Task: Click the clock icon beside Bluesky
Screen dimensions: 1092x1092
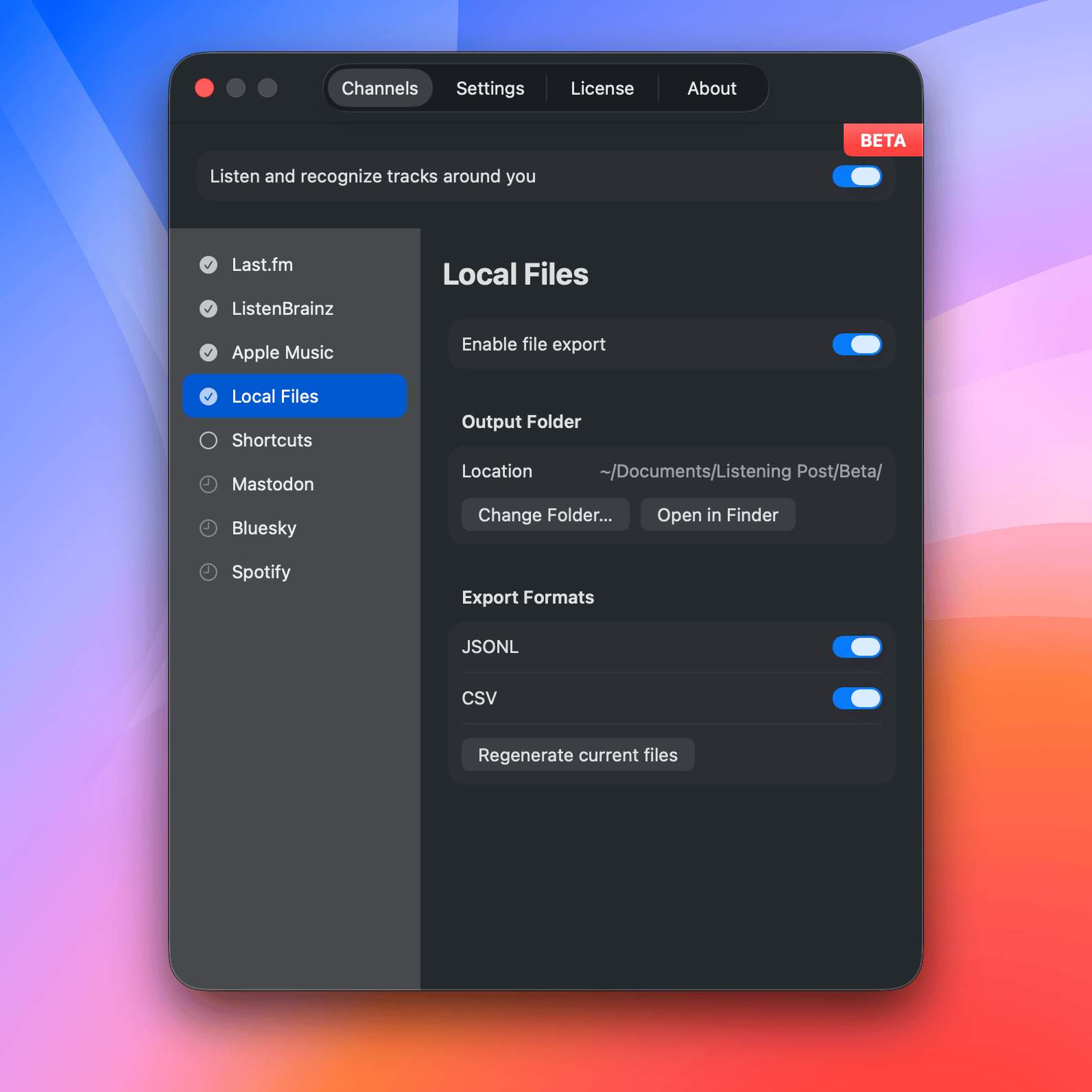Action: (209, 528)
